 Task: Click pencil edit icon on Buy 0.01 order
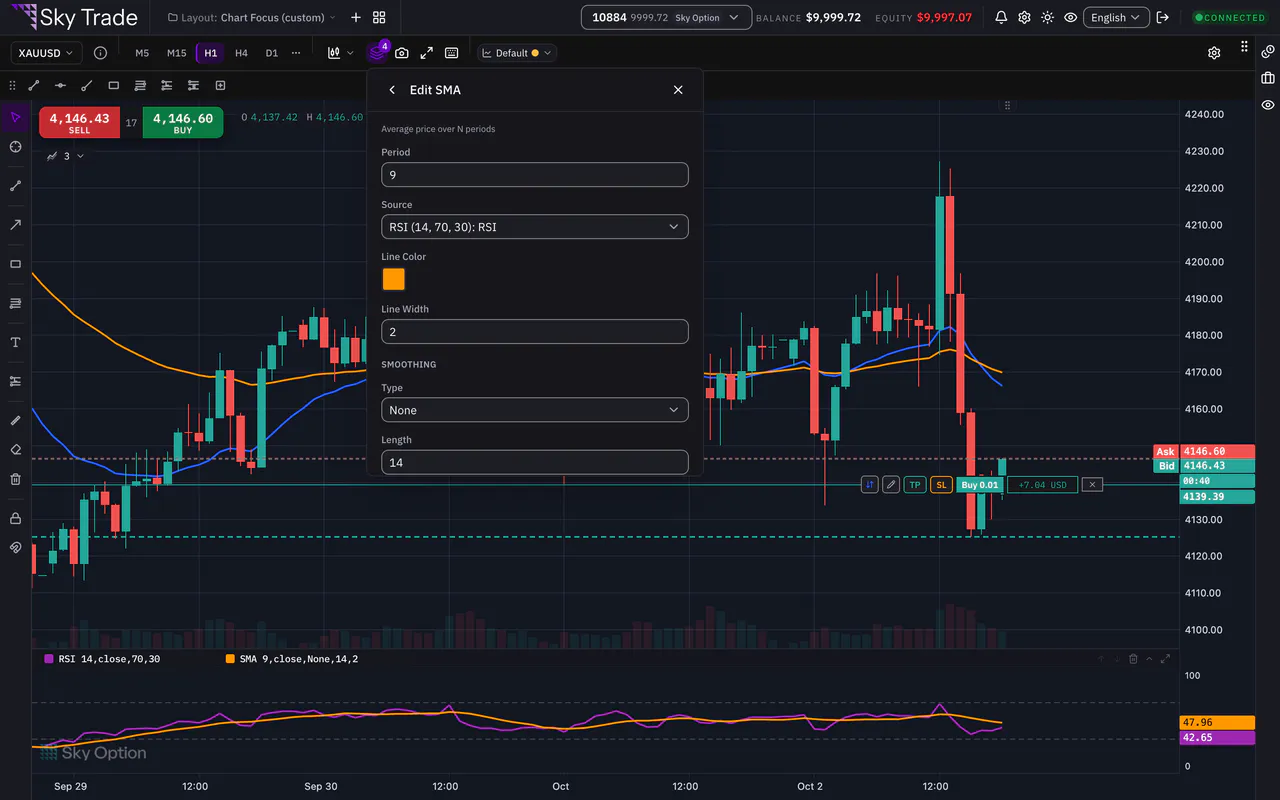pos(891,484)
